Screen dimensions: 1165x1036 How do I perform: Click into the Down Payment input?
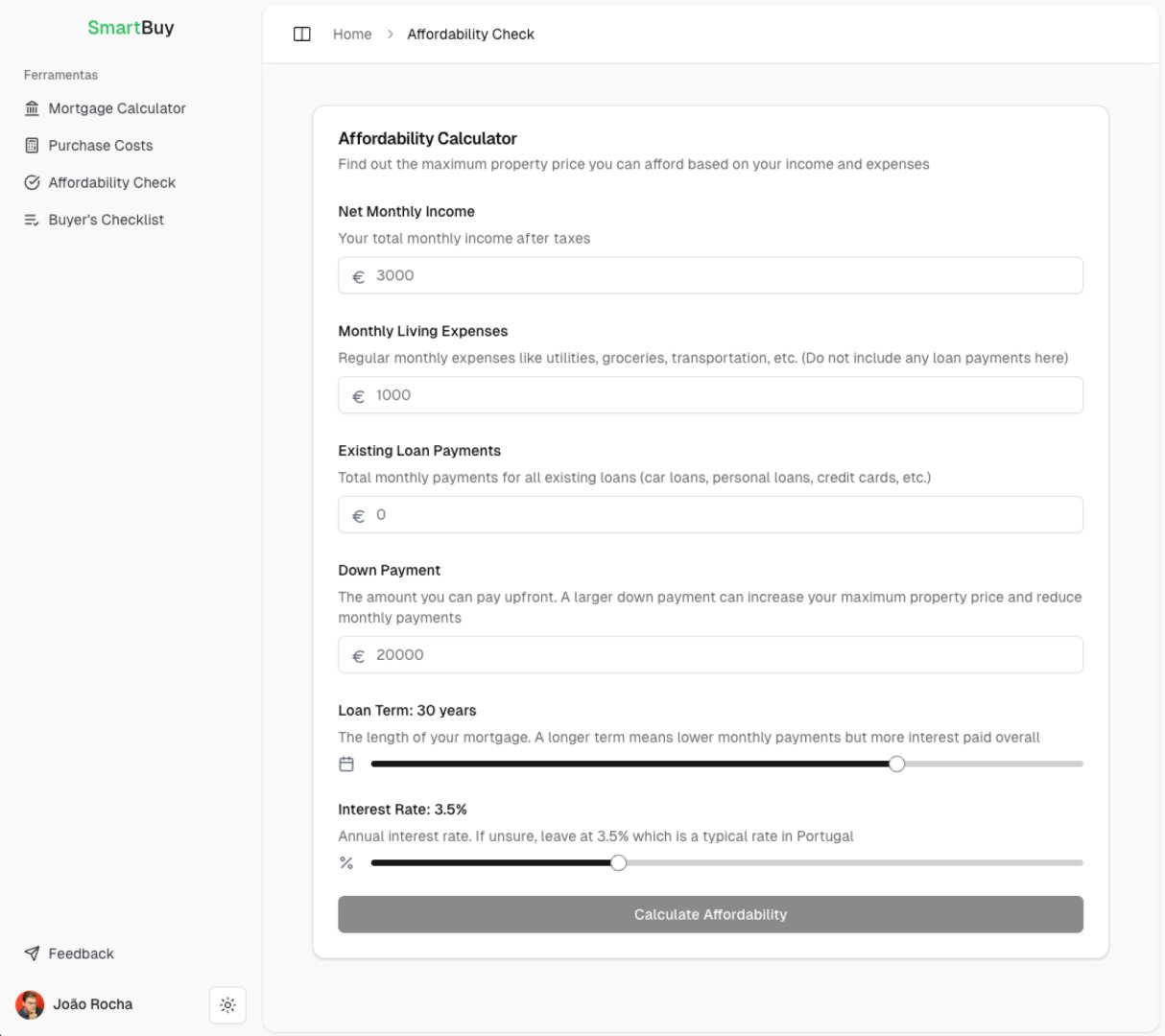point(725,655)
